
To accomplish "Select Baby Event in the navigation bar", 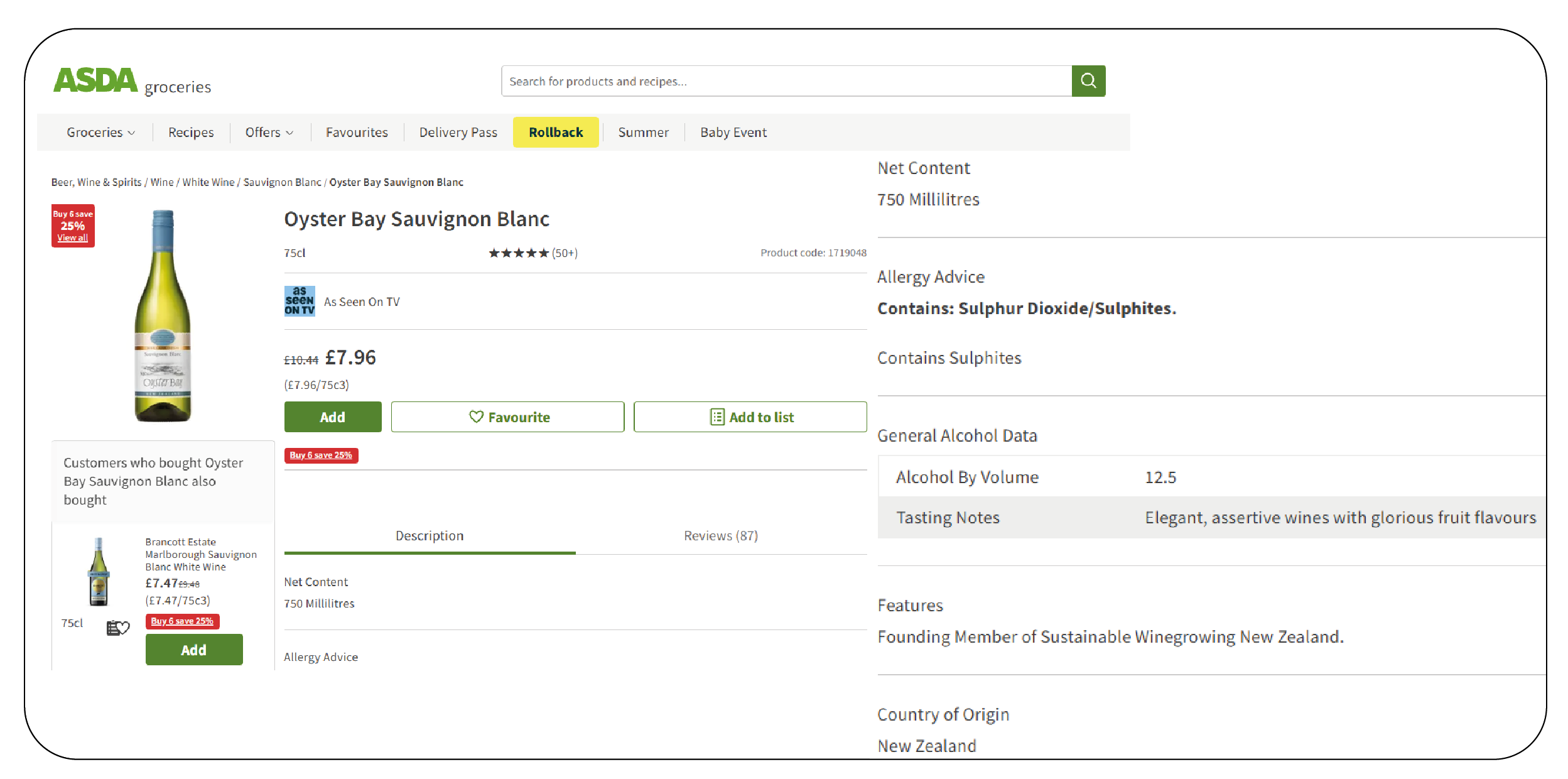I will pos(733,132).
